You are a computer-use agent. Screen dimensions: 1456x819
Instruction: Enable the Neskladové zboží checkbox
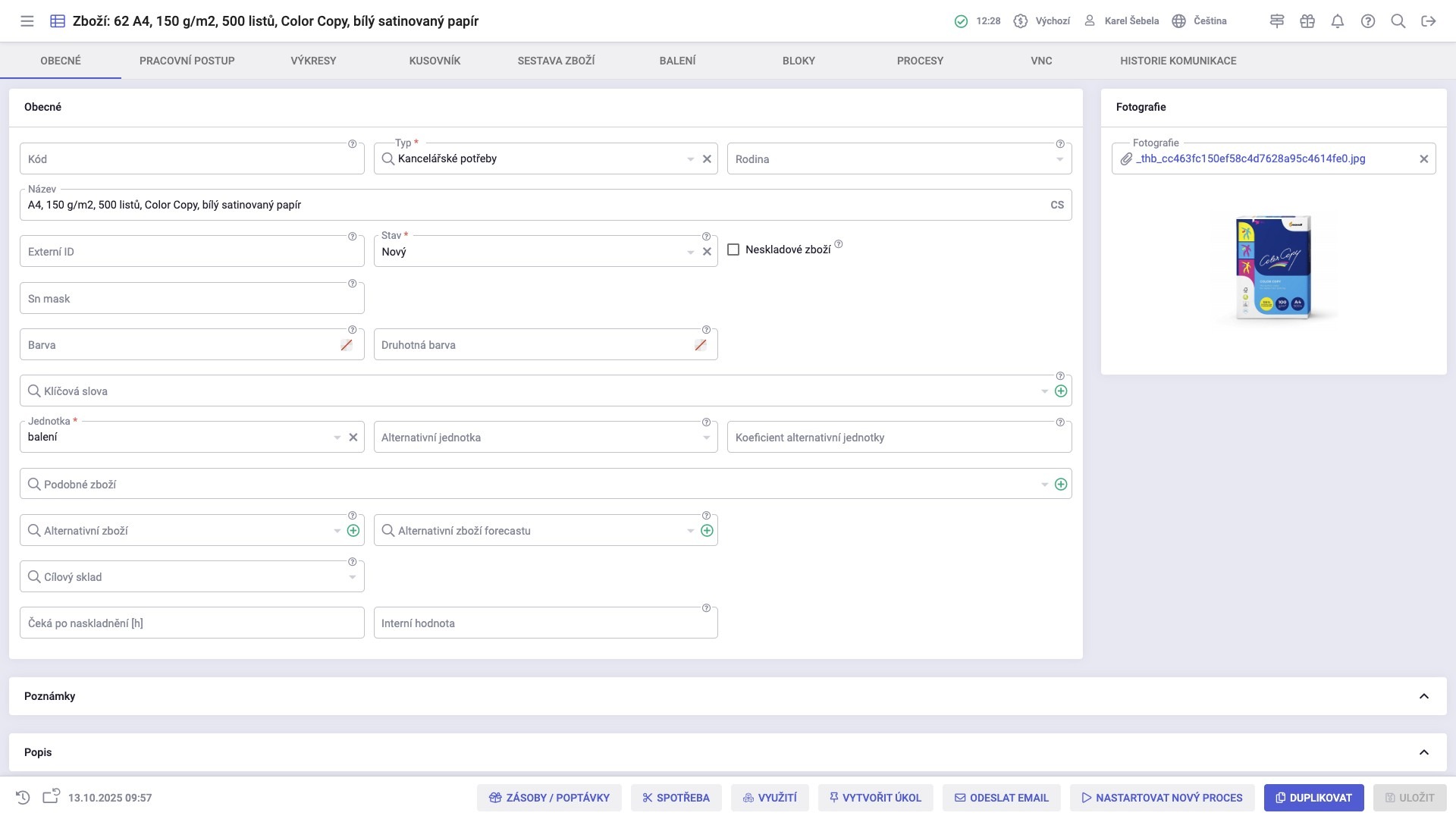pyautogui.click(x=733, y=249)
